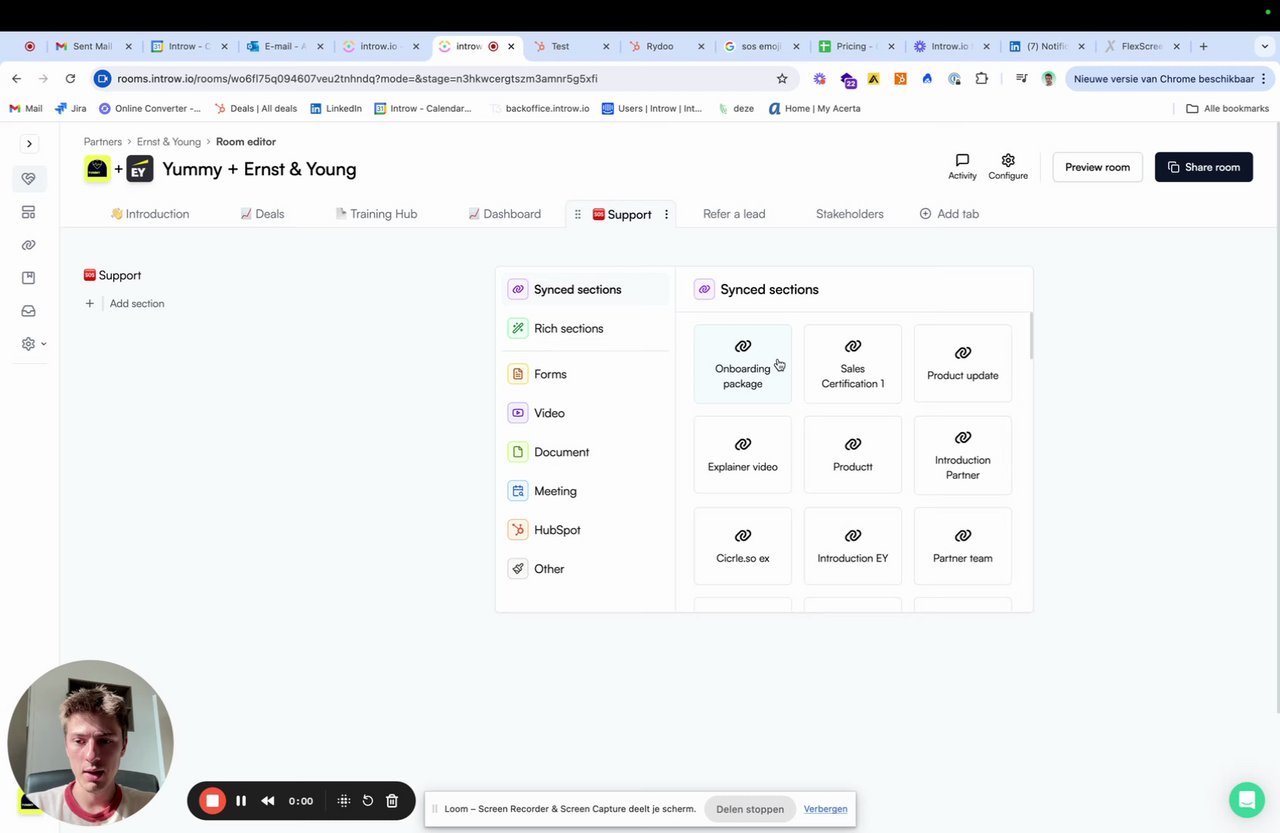Open the Intercom chat bubble
This screenshot has height=833, width=1280.
pyautogui.click(x=1246, y=800)
